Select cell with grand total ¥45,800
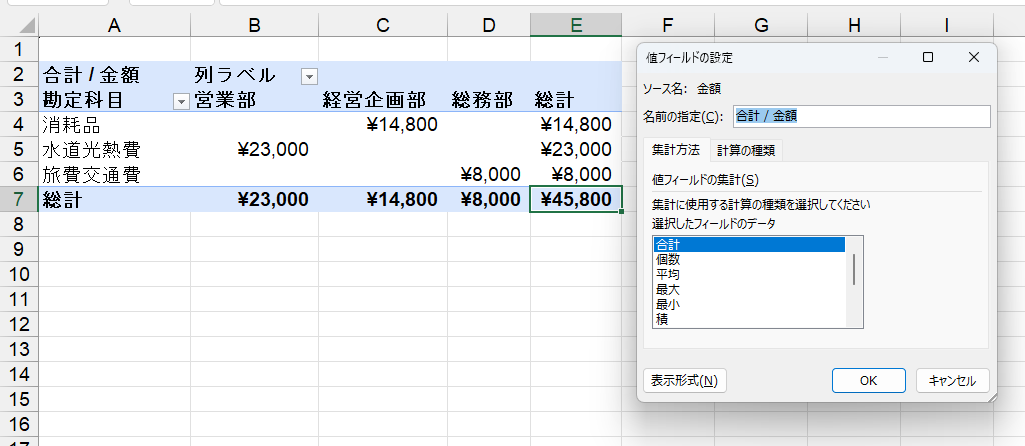Viewport: 1025px width, 446px height. (575, 199)
